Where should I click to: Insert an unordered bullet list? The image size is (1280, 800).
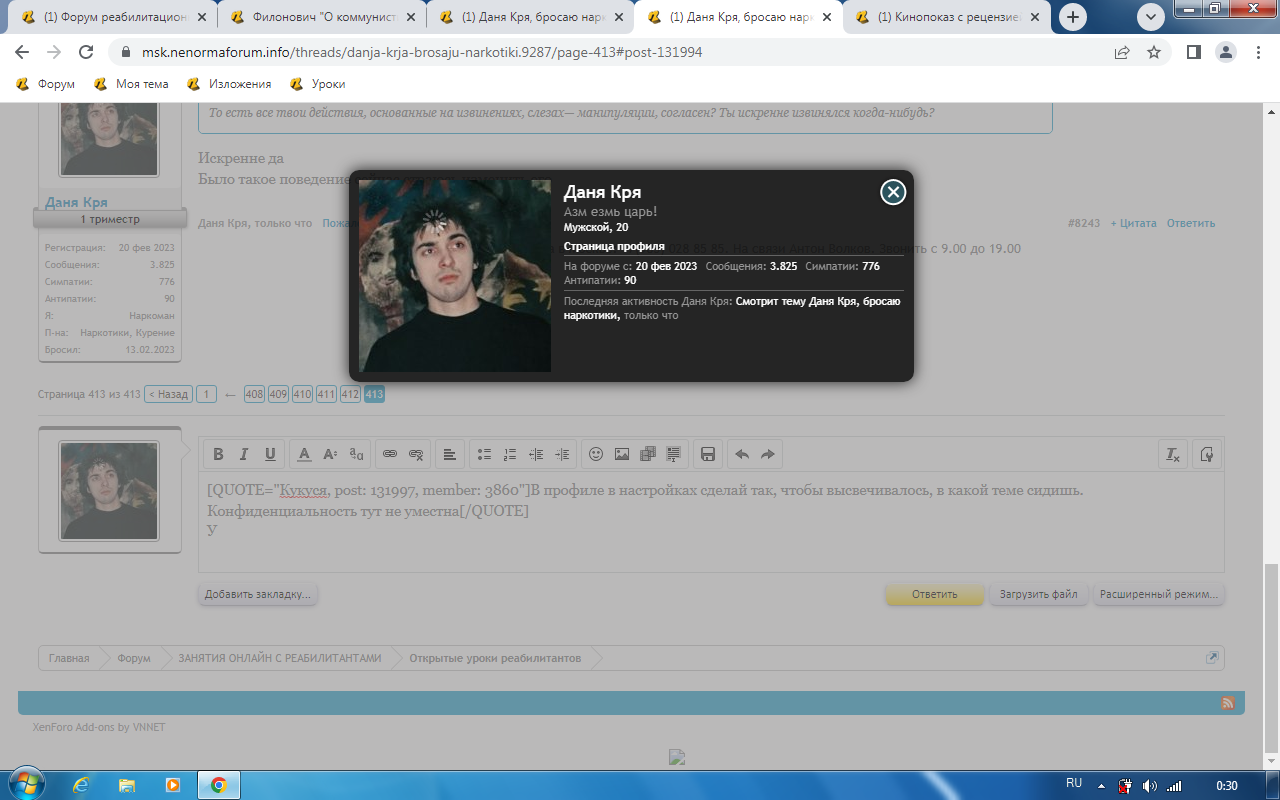point(484,454)
